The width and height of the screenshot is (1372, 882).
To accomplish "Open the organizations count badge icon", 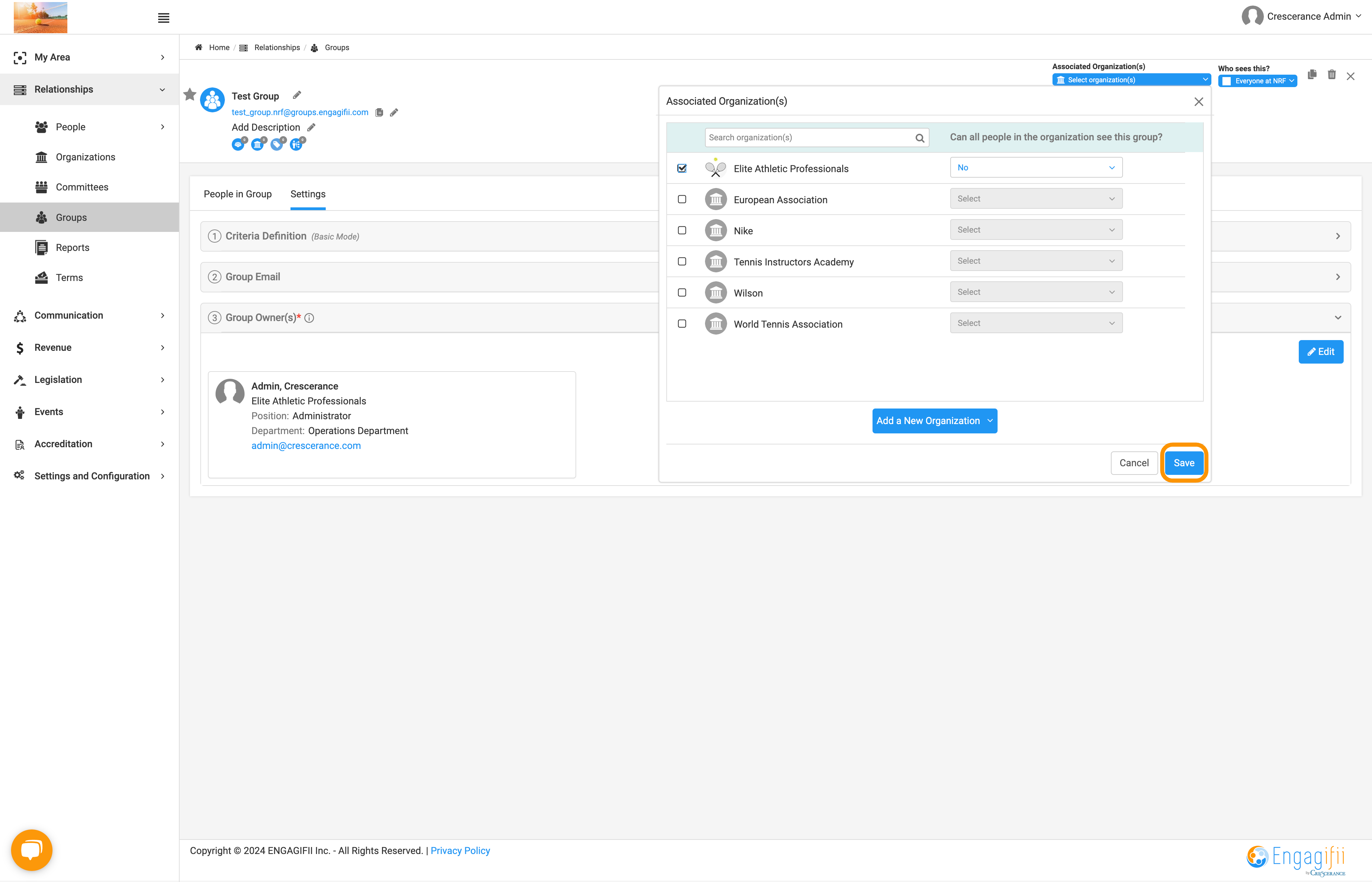I will [x=258, y=144].
